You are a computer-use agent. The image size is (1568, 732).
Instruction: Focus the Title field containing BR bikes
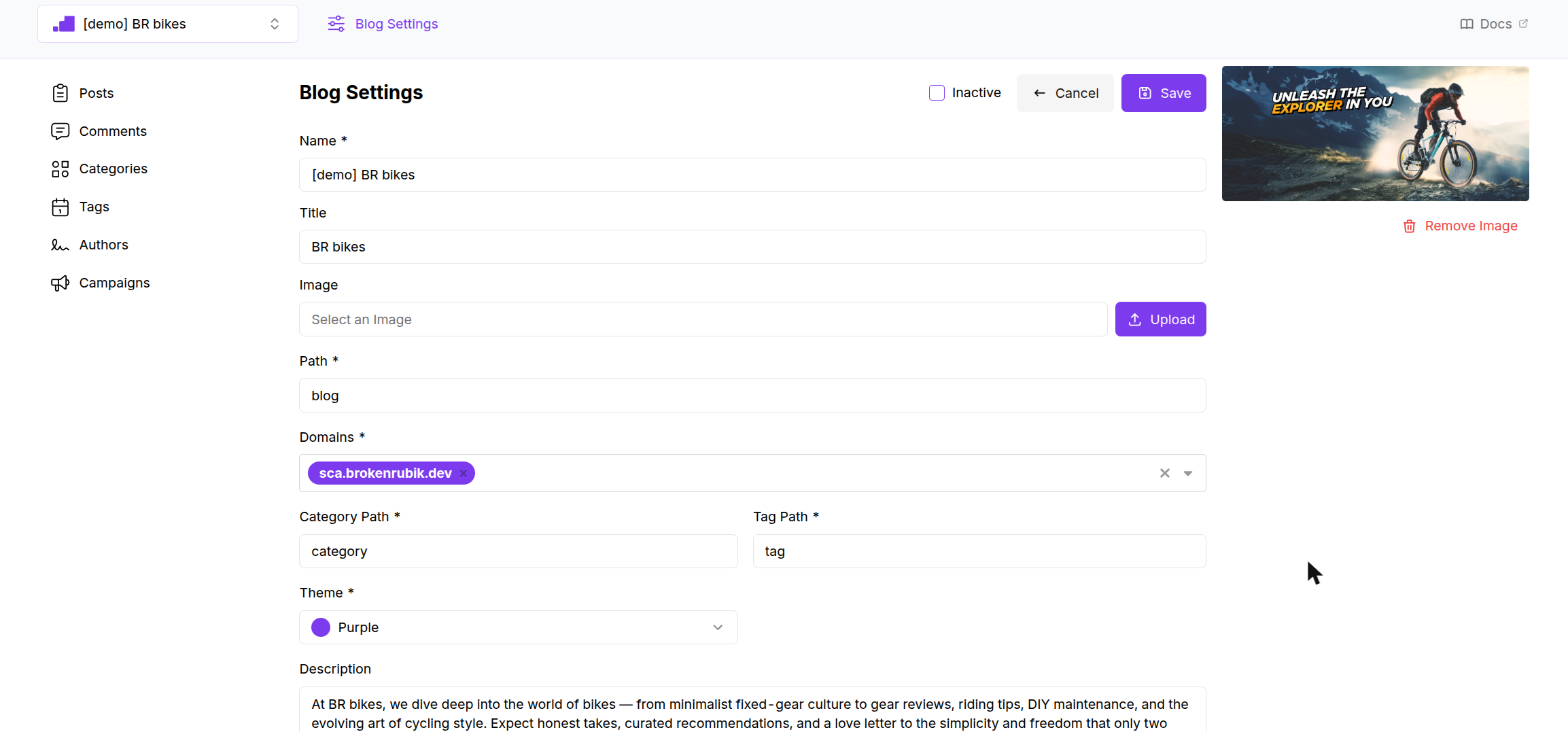752,246
